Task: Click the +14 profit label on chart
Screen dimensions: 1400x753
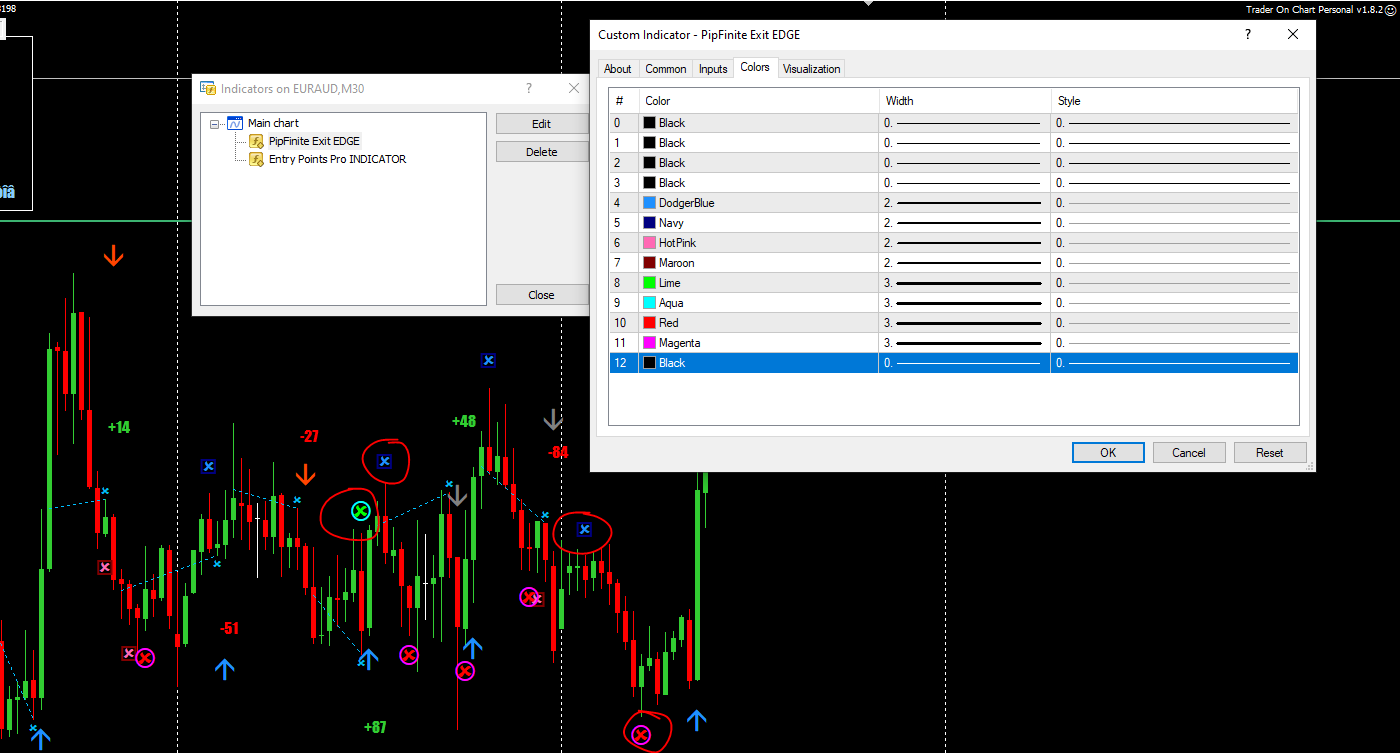Action: [119, 427]
